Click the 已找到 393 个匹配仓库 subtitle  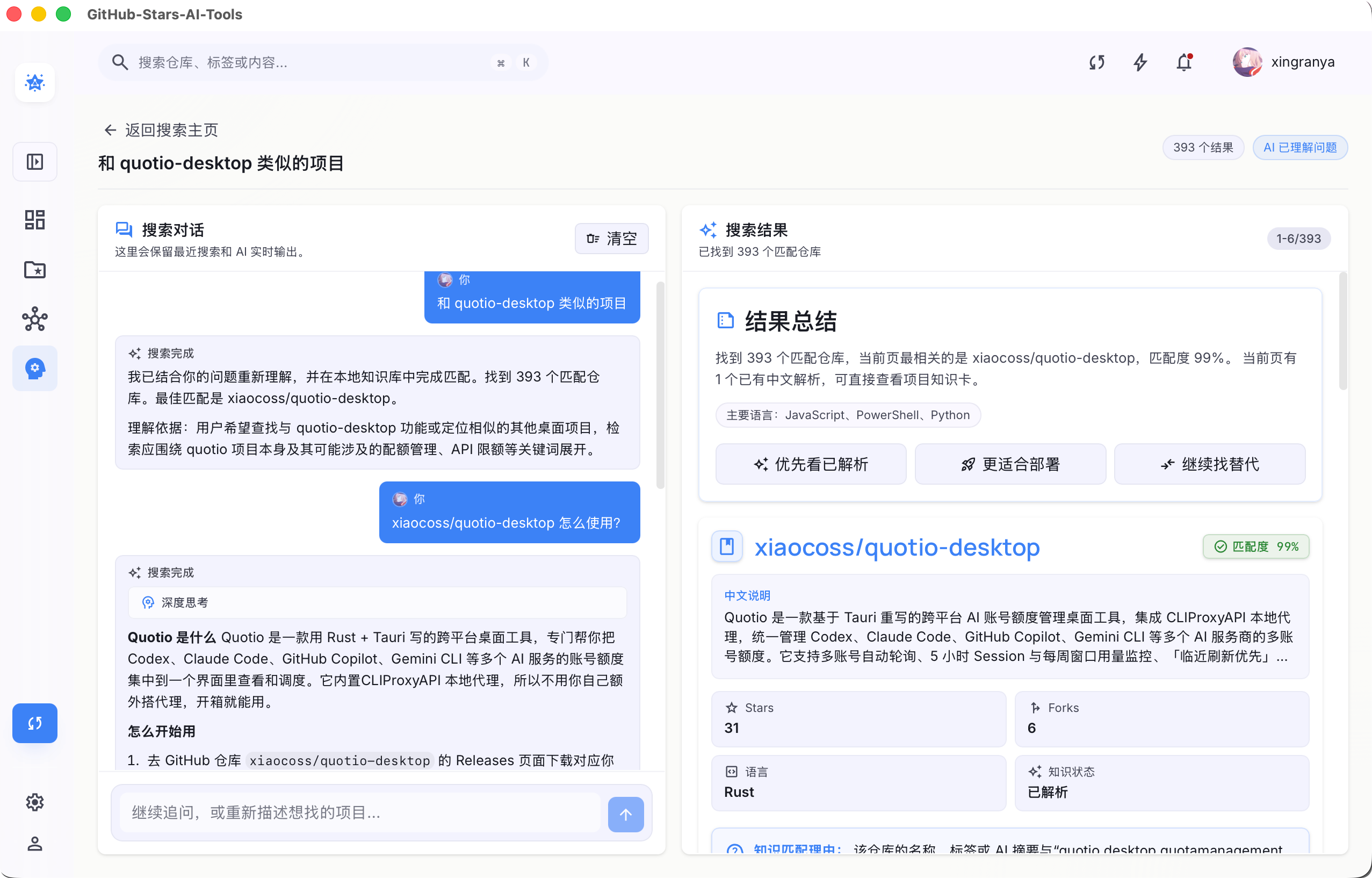point(759,252)
